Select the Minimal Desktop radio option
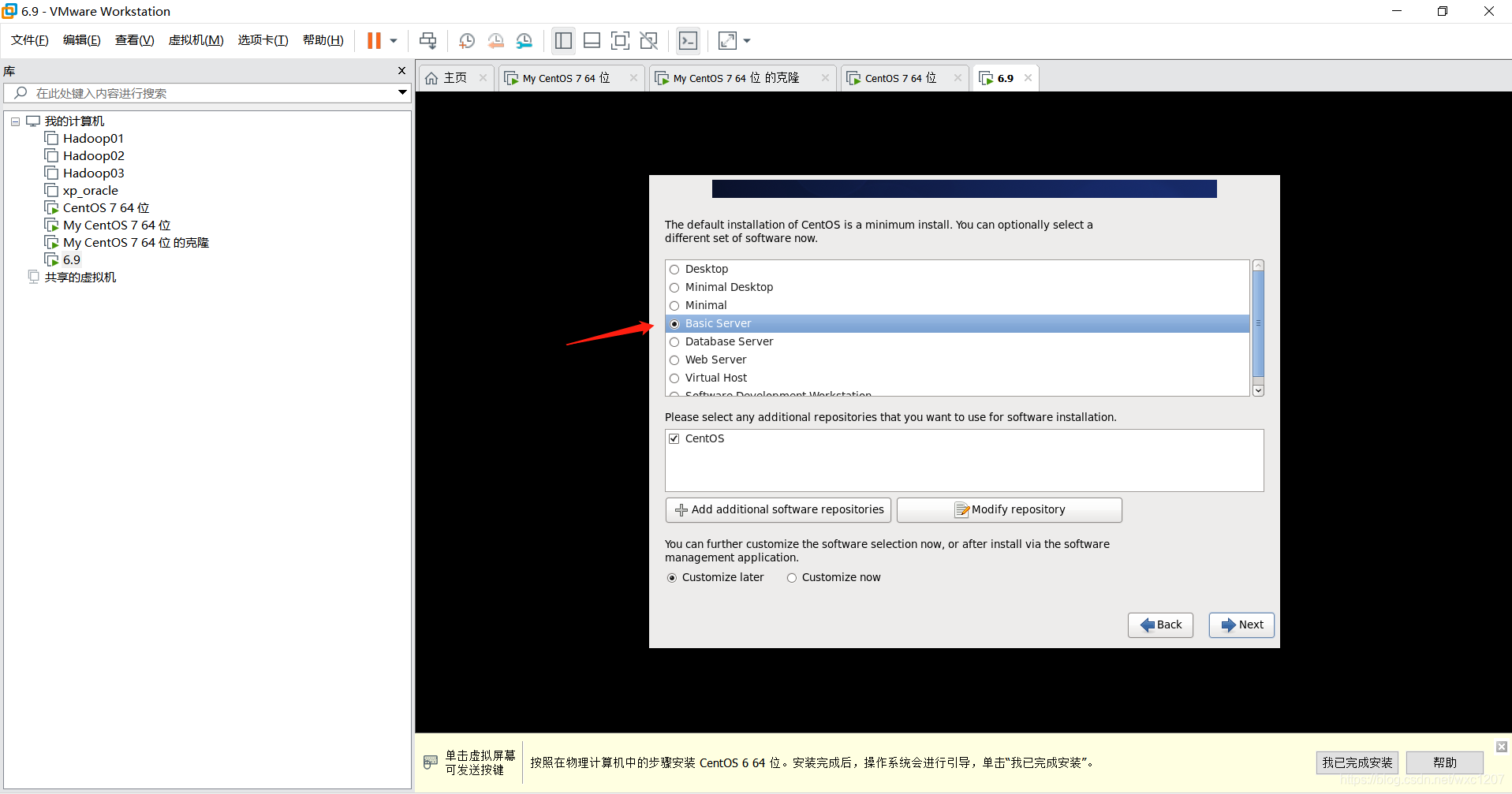This screenshot has height=794, width=1512. pyautogui.click(x=674, y=288)
